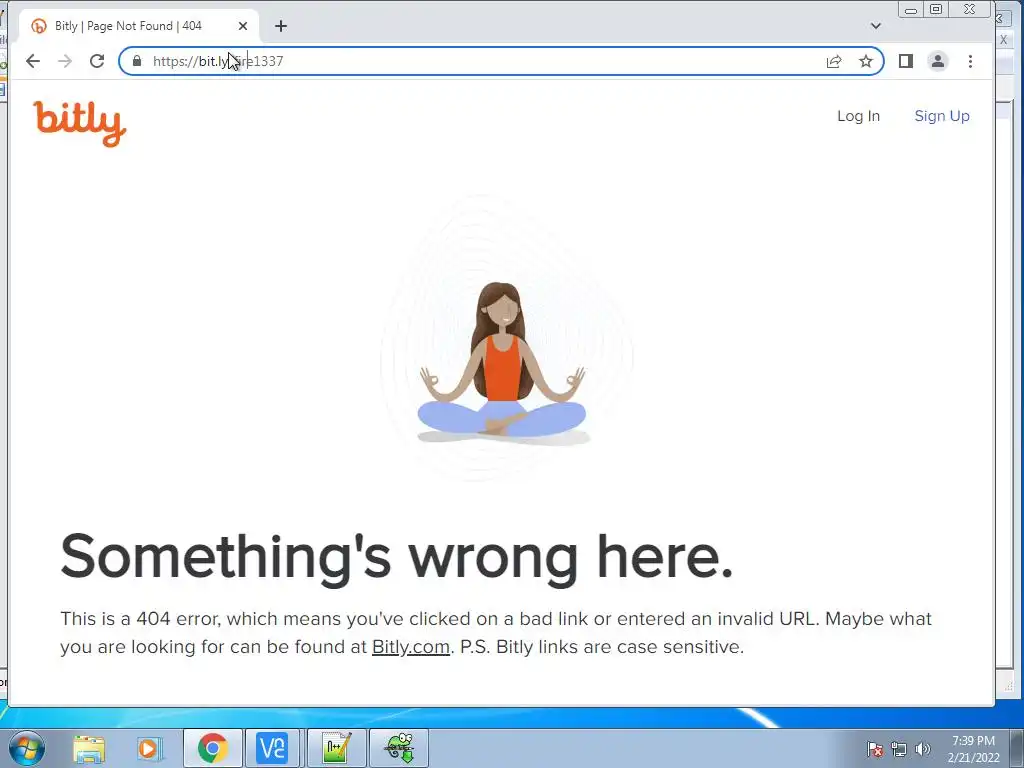Minimize the Chrome window

[911, 9]
